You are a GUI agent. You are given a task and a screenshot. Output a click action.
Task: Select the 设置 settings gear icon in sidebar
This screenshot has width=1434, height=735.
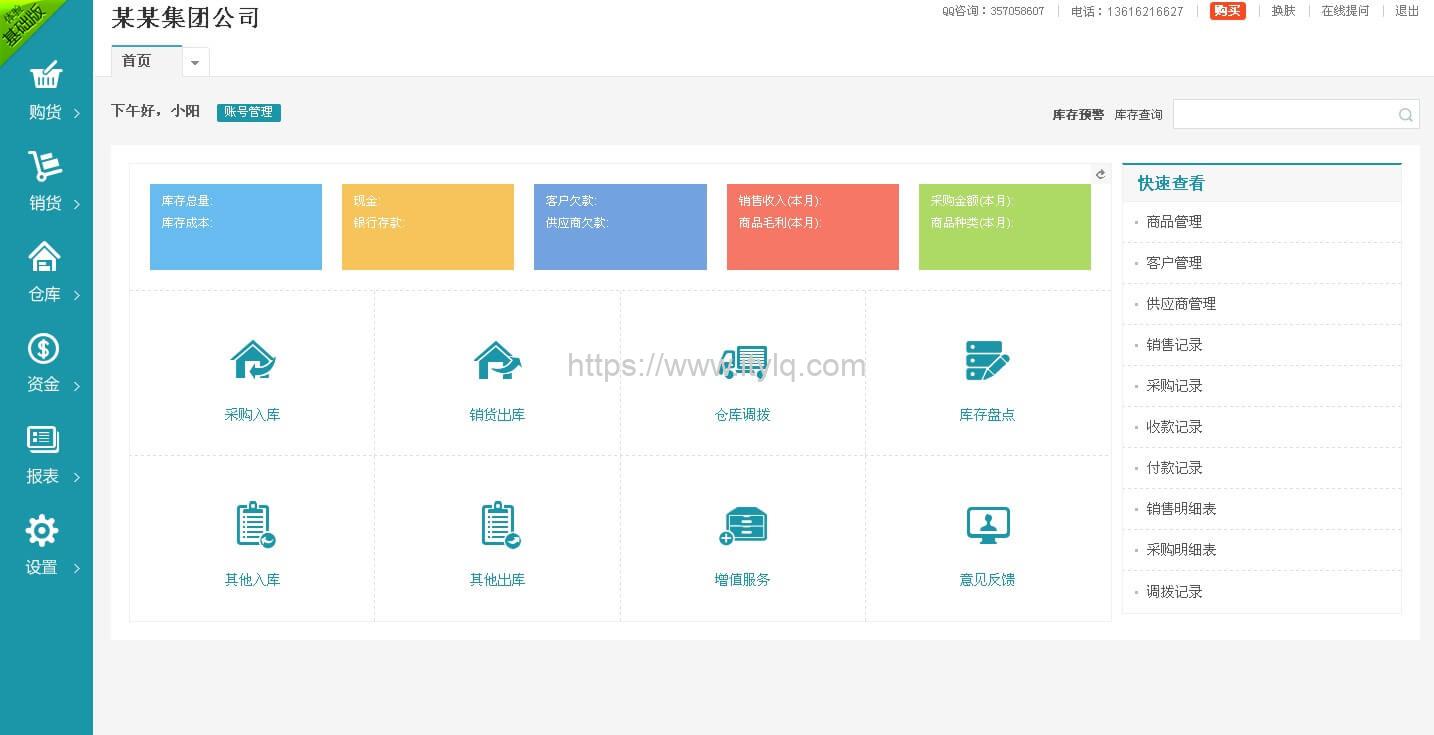(44, 530)
